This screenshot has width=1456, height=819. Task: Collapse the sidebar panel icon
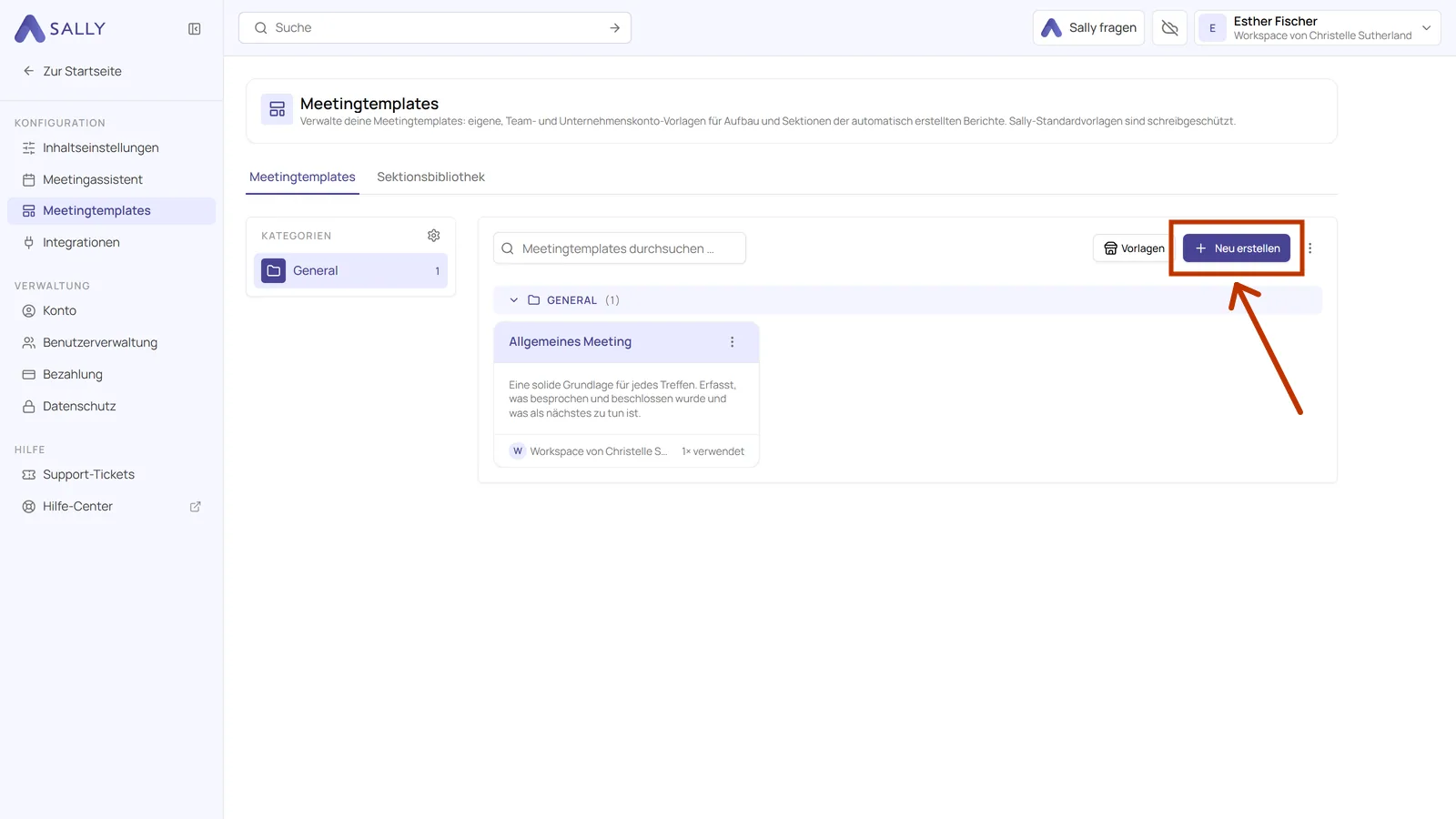195,29
